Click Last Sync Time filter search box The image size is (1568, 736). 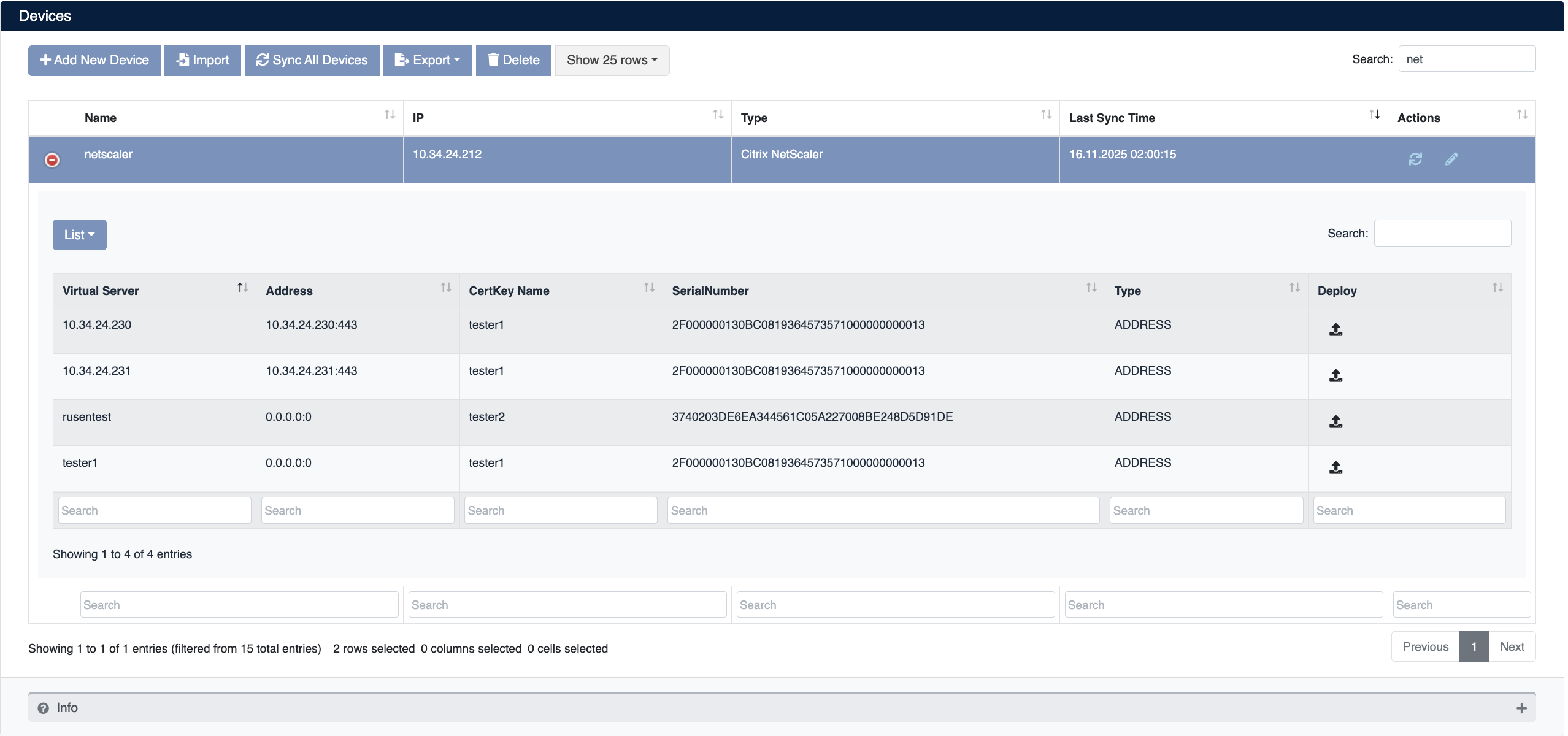click(x=1224, y=605)
